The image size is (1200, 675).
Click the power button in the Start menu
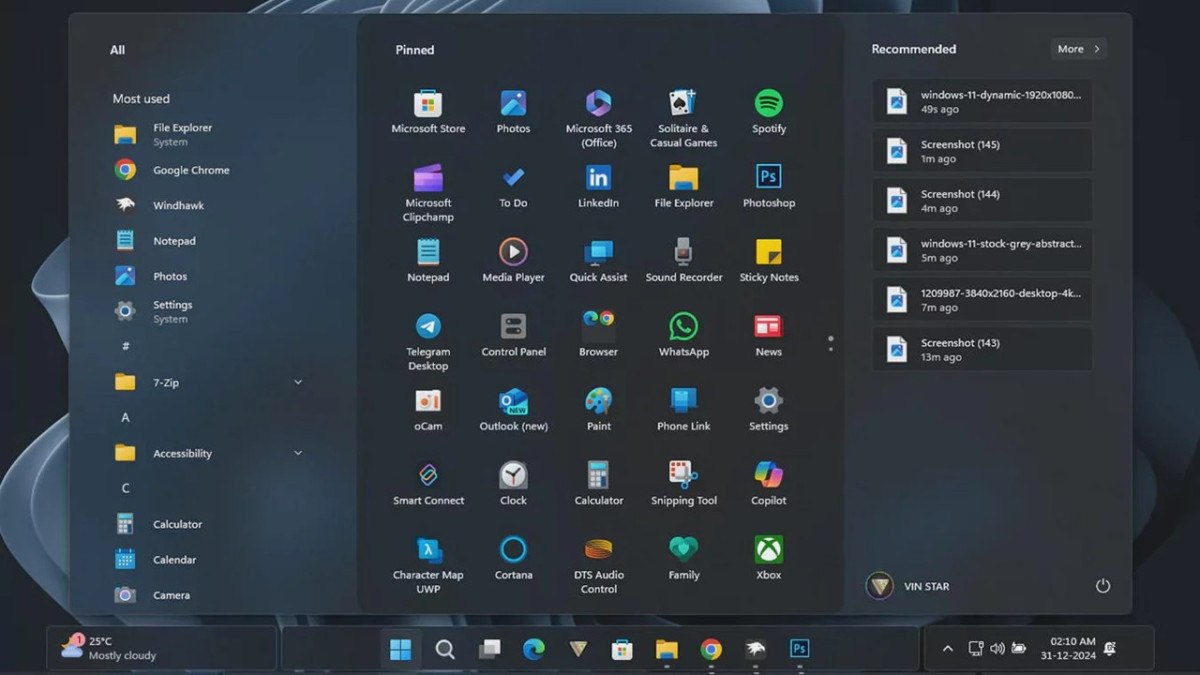[1102, 586]
